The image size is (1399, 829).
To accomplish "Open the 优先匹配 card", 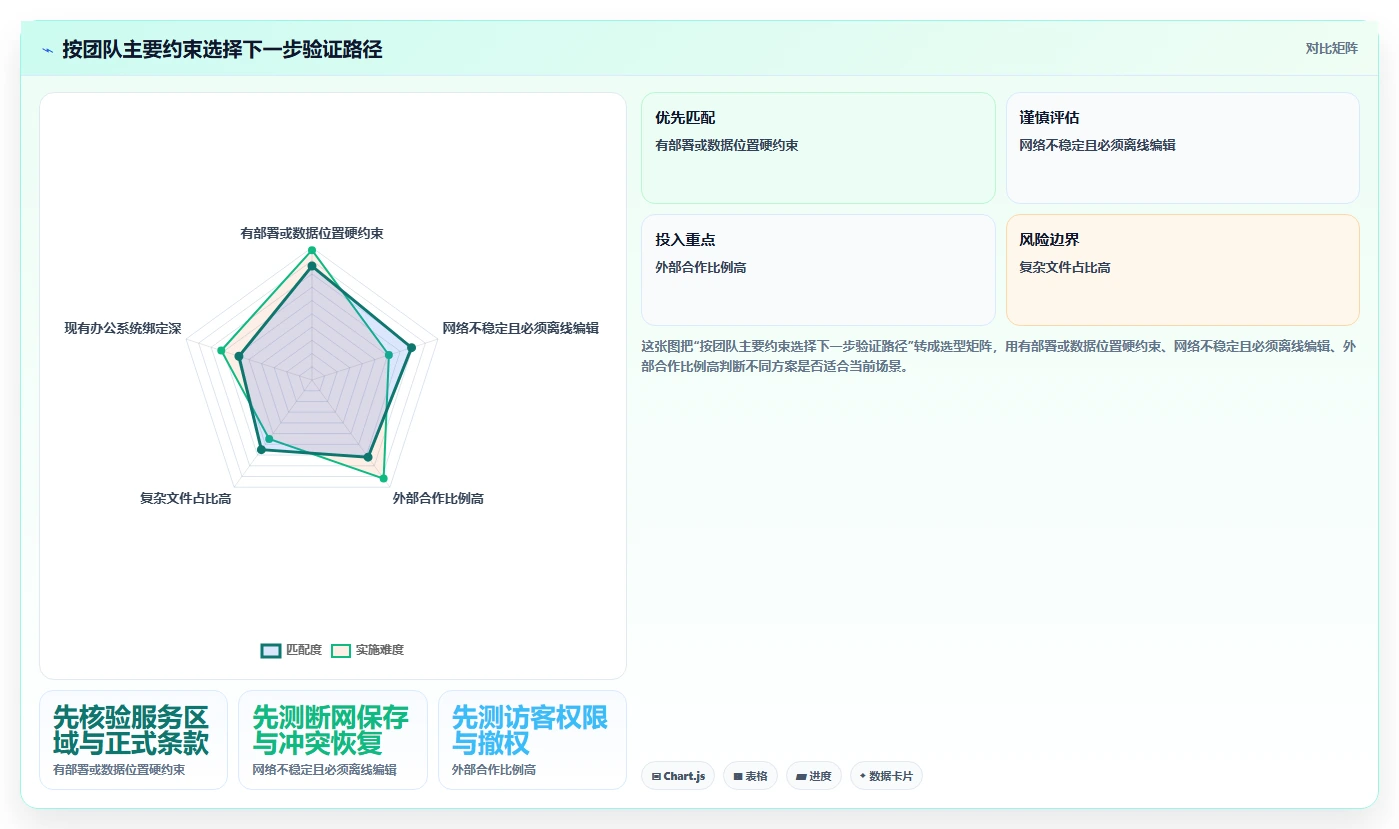I will coord(818,148).
